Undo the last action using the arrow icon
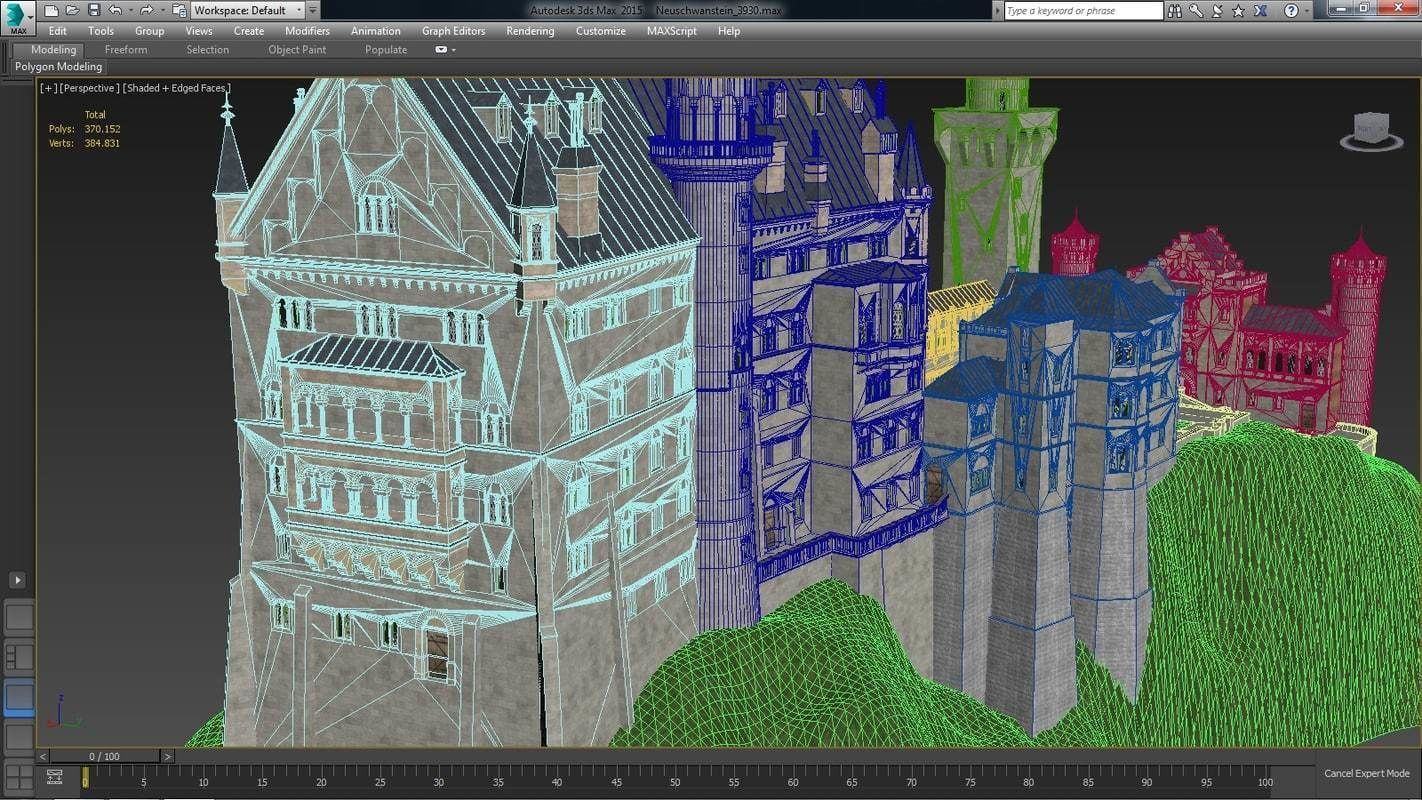The image size is (1422, 800). [114, 10]
